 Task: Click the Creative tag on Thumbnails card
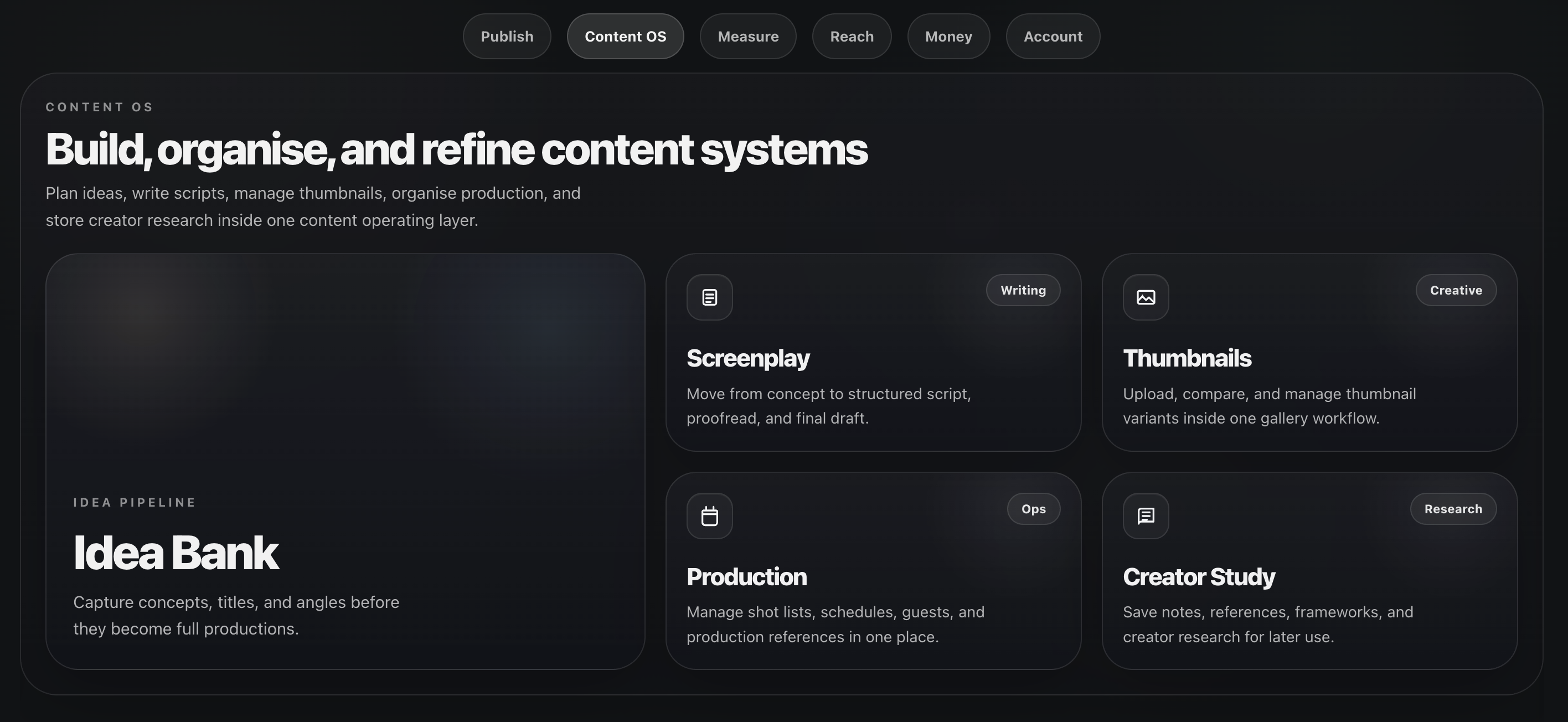tap(1456, 290)
